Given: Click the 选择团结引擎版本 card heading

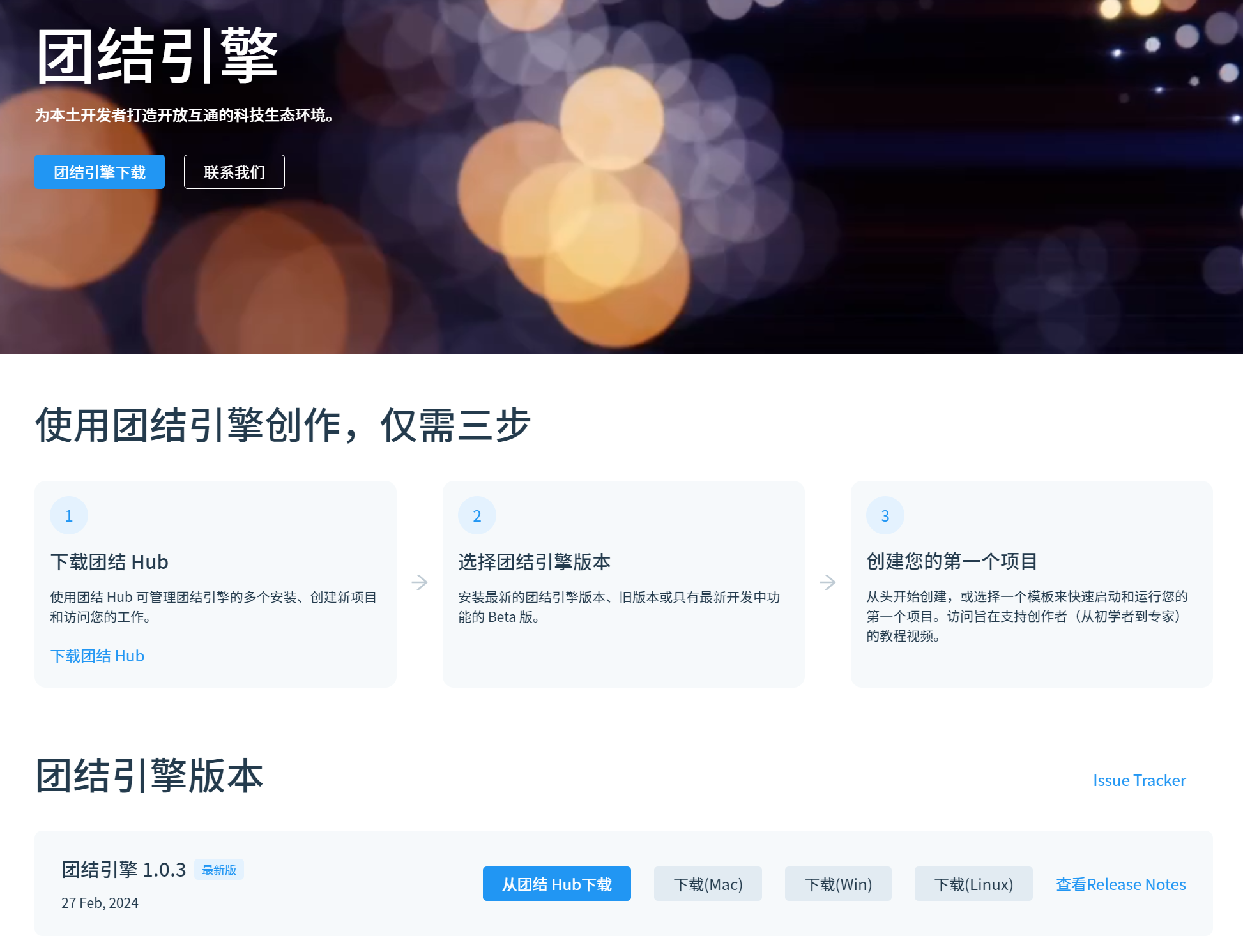Looking at the screenshot, I should click(x=534, y=562).
